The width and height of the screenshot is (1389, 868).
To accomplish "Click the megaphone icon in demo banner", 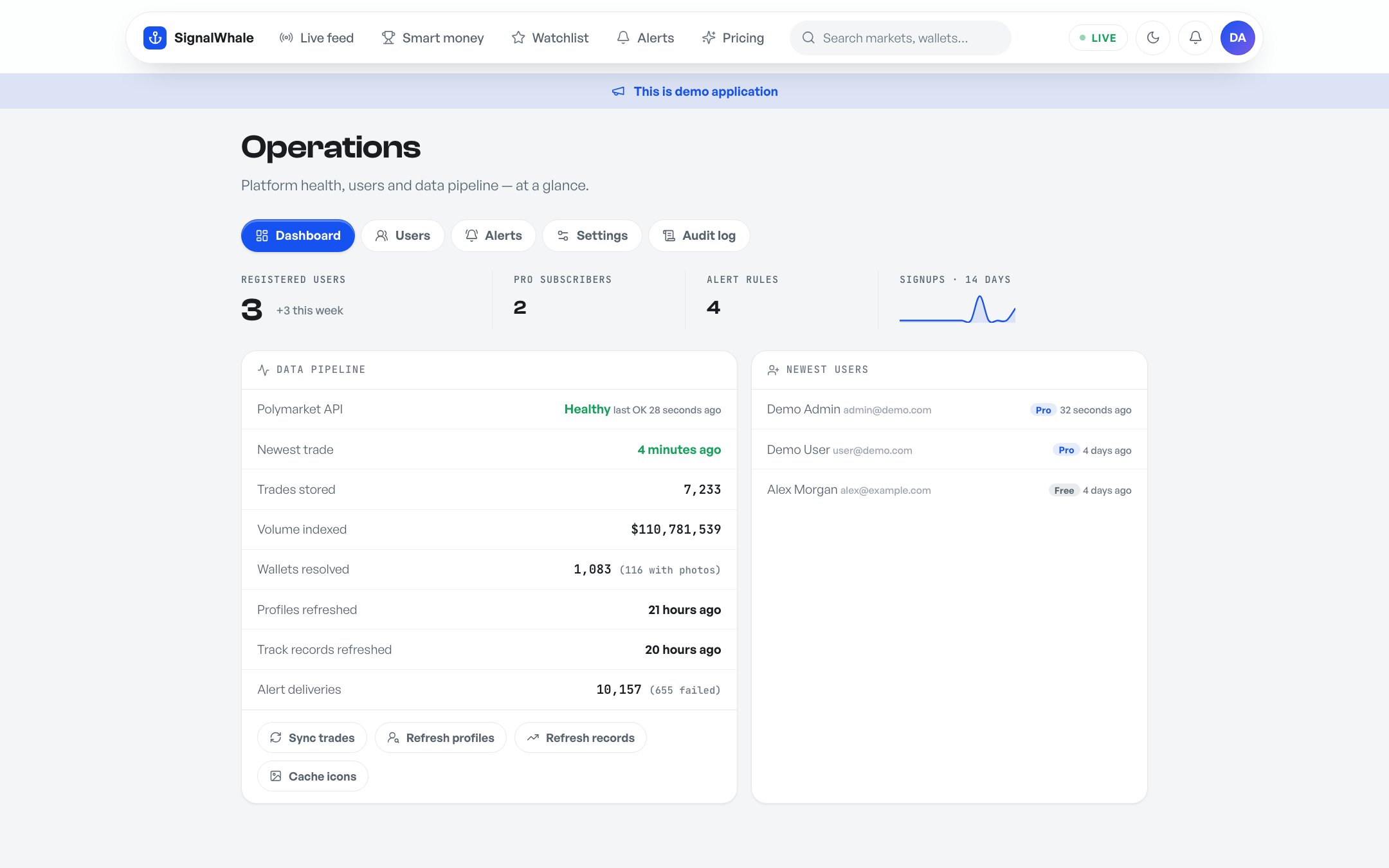I will 618,91.
